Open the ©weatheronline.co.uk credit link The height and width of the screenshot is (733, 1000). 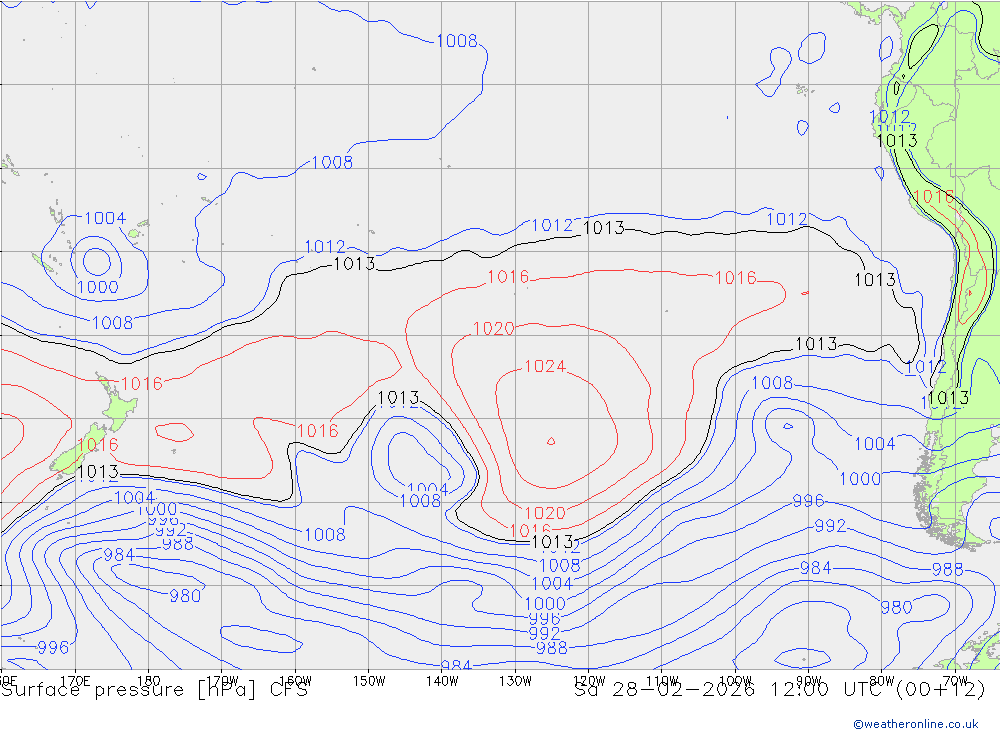tap(916, 724)
